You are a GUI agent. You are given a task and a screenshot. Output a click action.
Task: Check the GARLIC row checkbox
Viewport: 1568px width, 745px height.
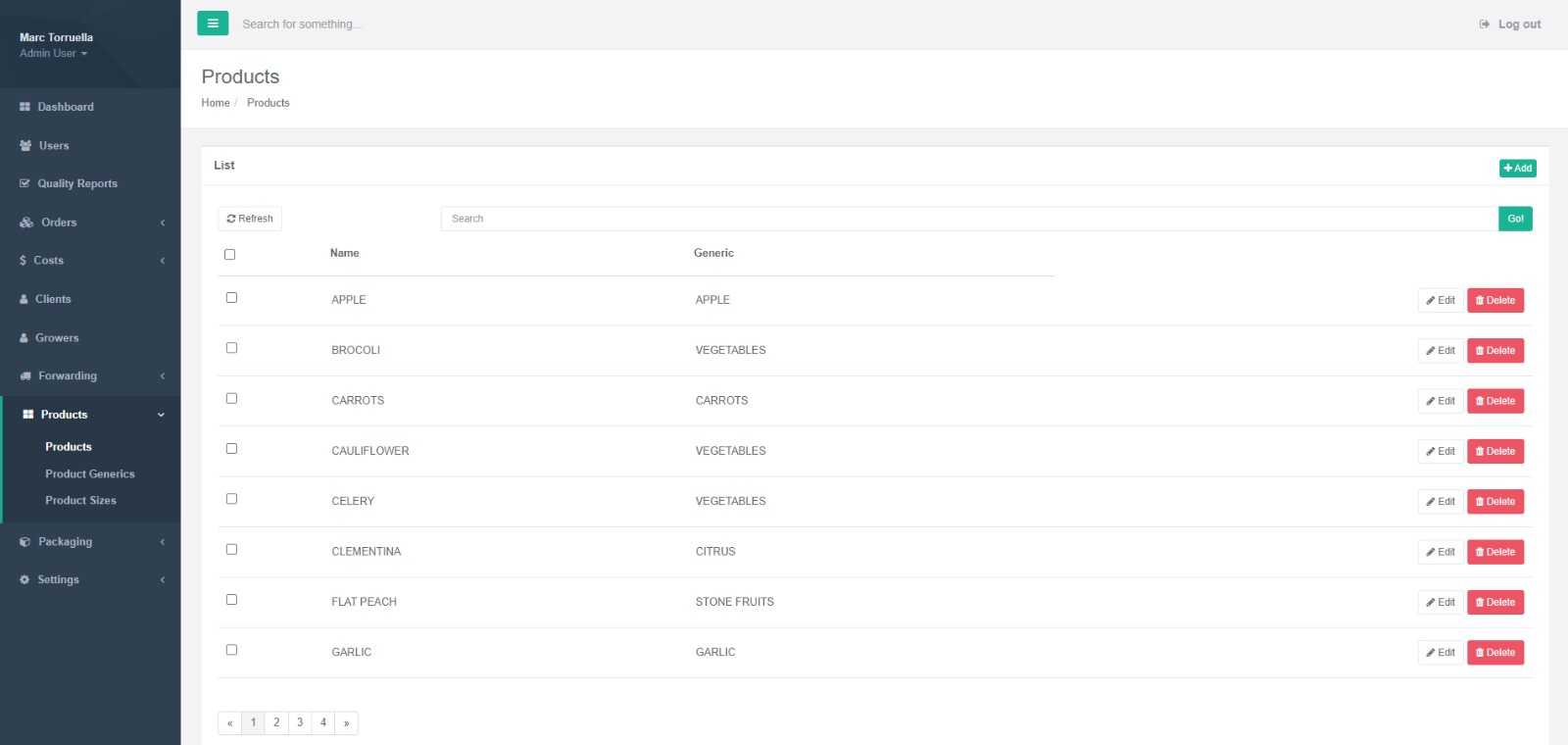click(x=231, y=650)
